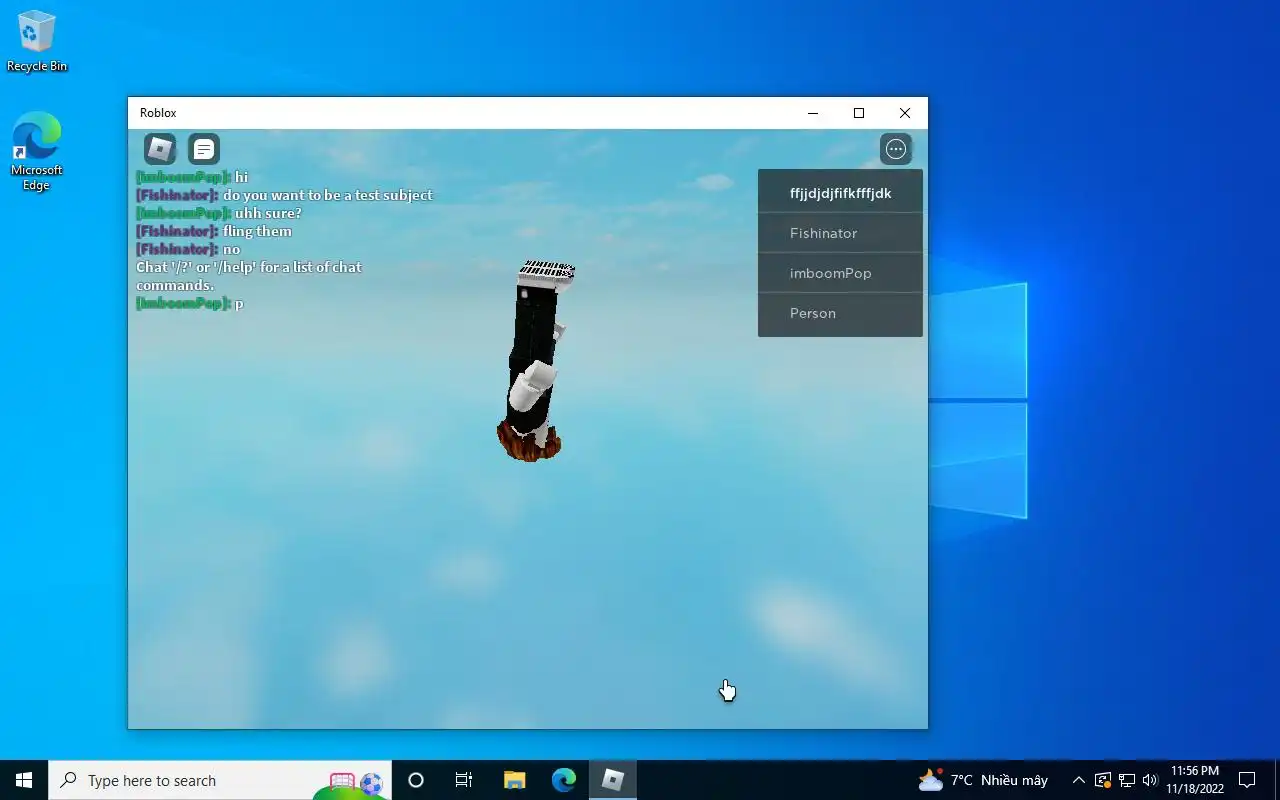Click the Roblox window title text
Screen dimensions: 1280x800
click(158, 113)
